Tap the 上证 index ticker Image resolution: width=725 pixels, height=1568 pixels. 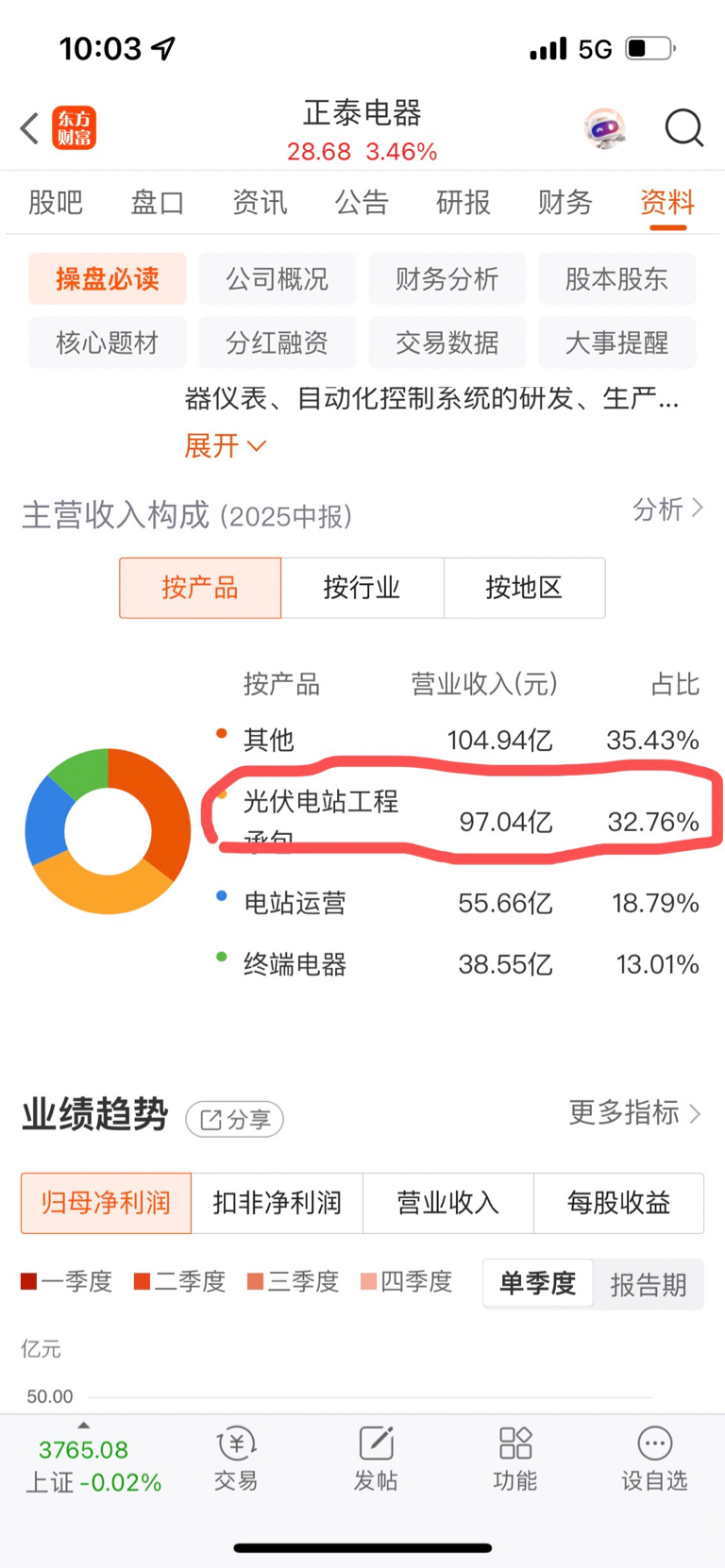click(x=93, y=1466)
